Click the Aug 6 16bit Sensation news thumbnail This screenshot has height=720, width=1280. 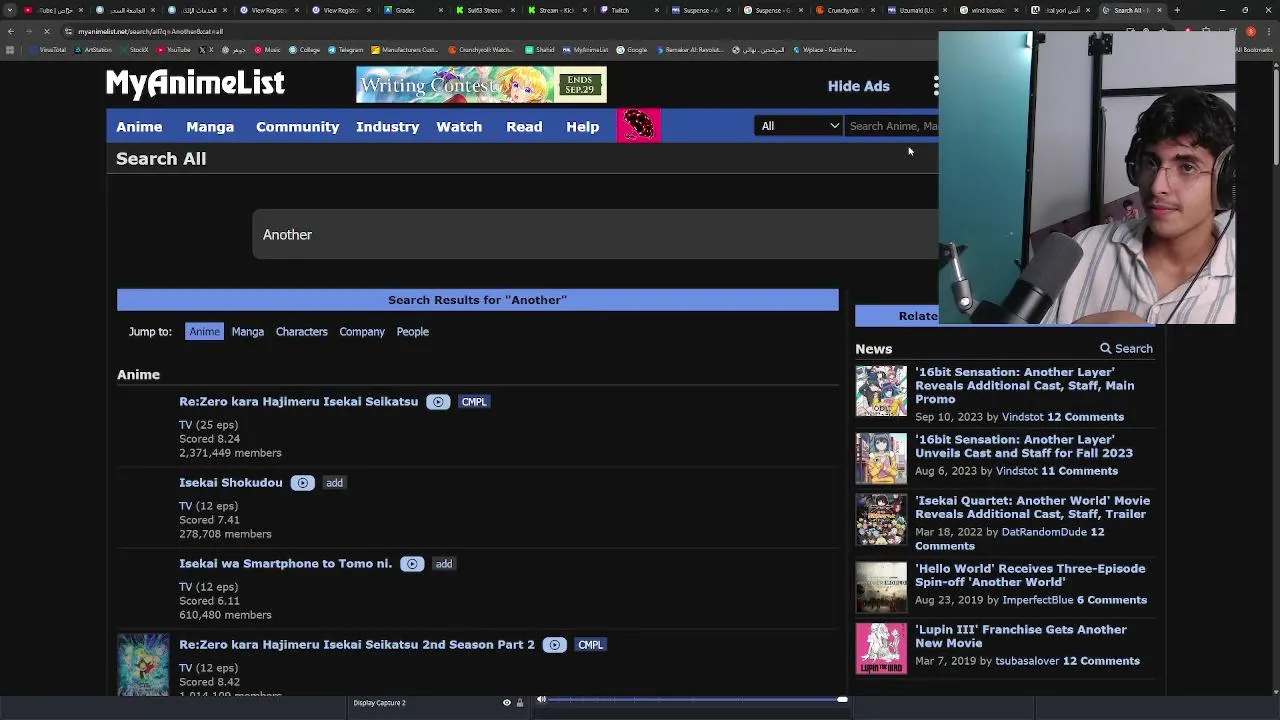881,458
